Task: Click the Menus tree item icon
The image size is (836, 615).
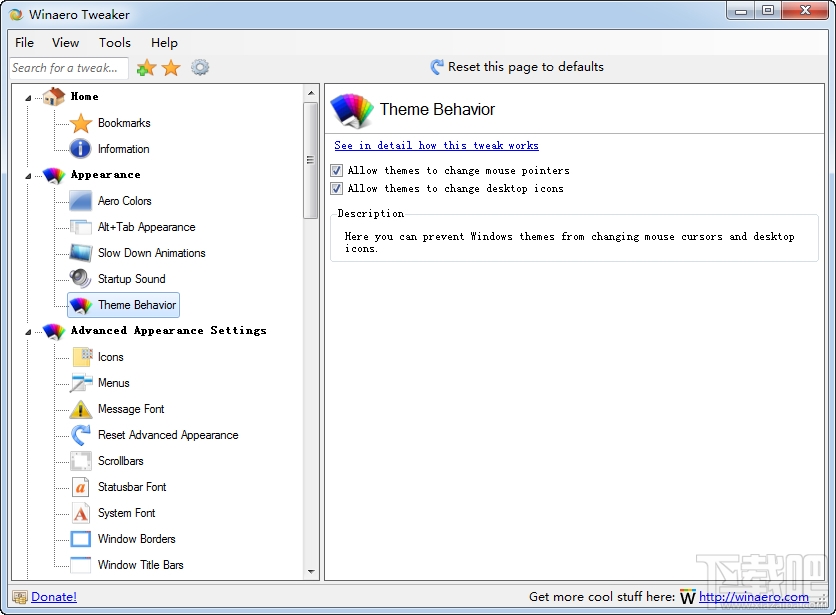Action: coord(81,382)
